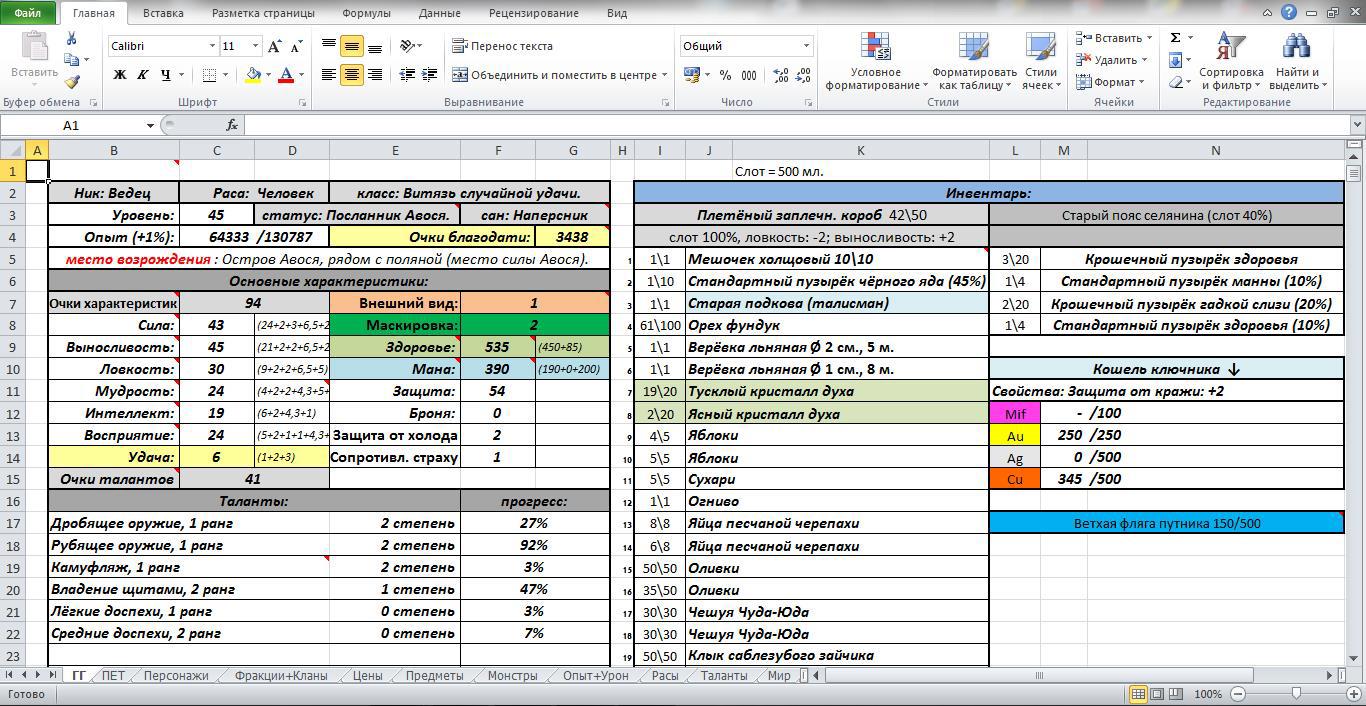The height and width of the screenshot is (706, 1366).
Task: Expand the Общий number format dropdown
Action: coord(806,46)
